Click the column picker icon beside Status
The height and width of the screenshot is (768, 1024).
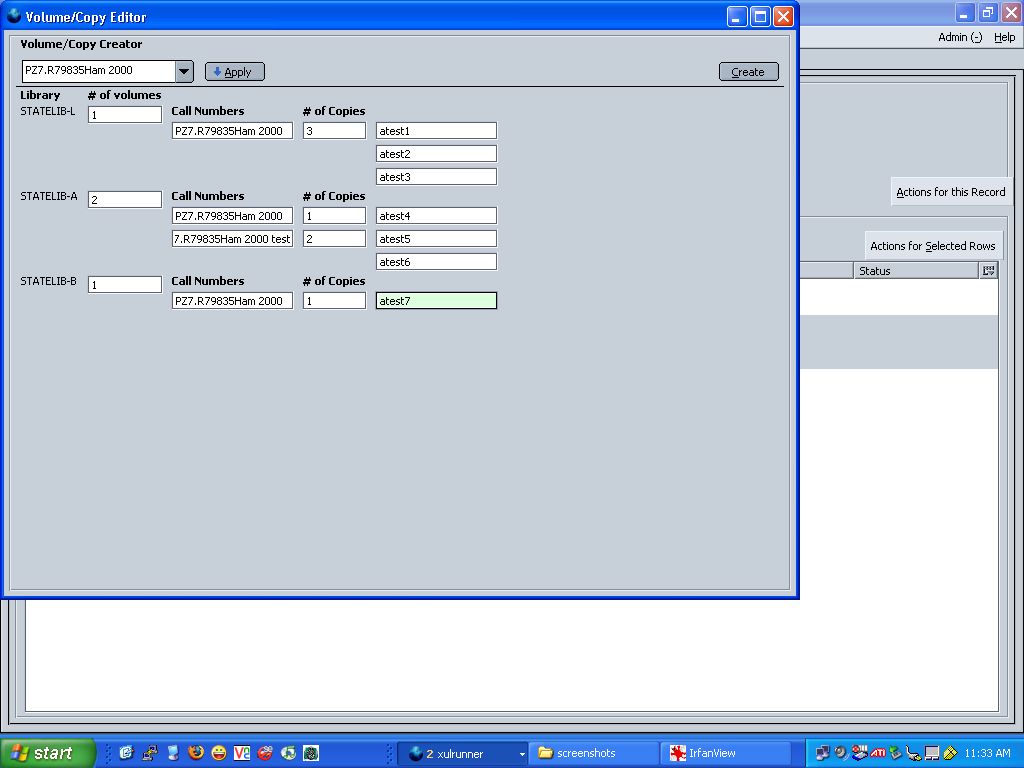(989, 271)
